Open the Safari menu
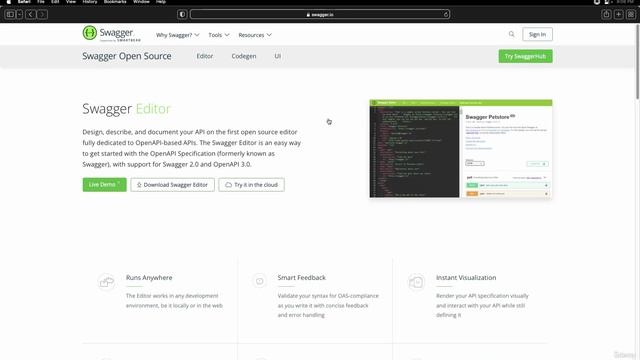The height and width of the screenshot is (360, 640). point(24,2)
